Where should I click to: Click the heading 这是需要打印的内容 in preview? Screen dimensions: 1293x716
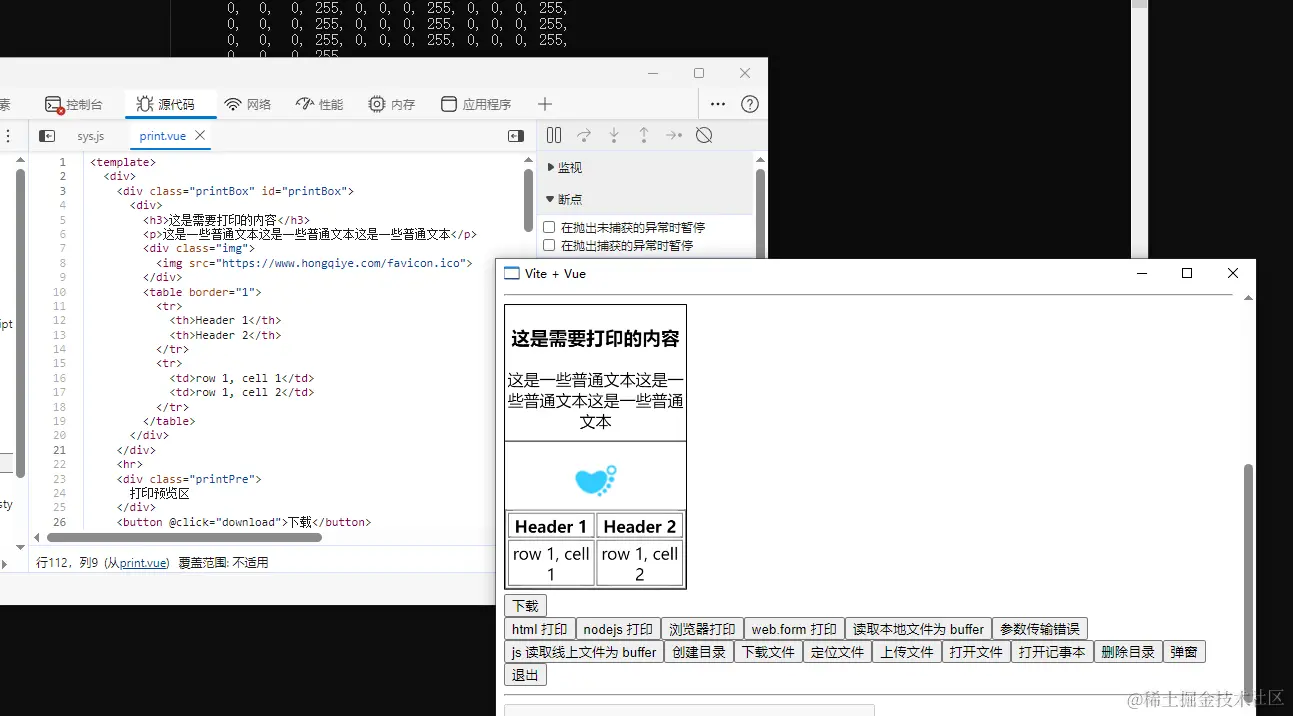pos(595,339)
